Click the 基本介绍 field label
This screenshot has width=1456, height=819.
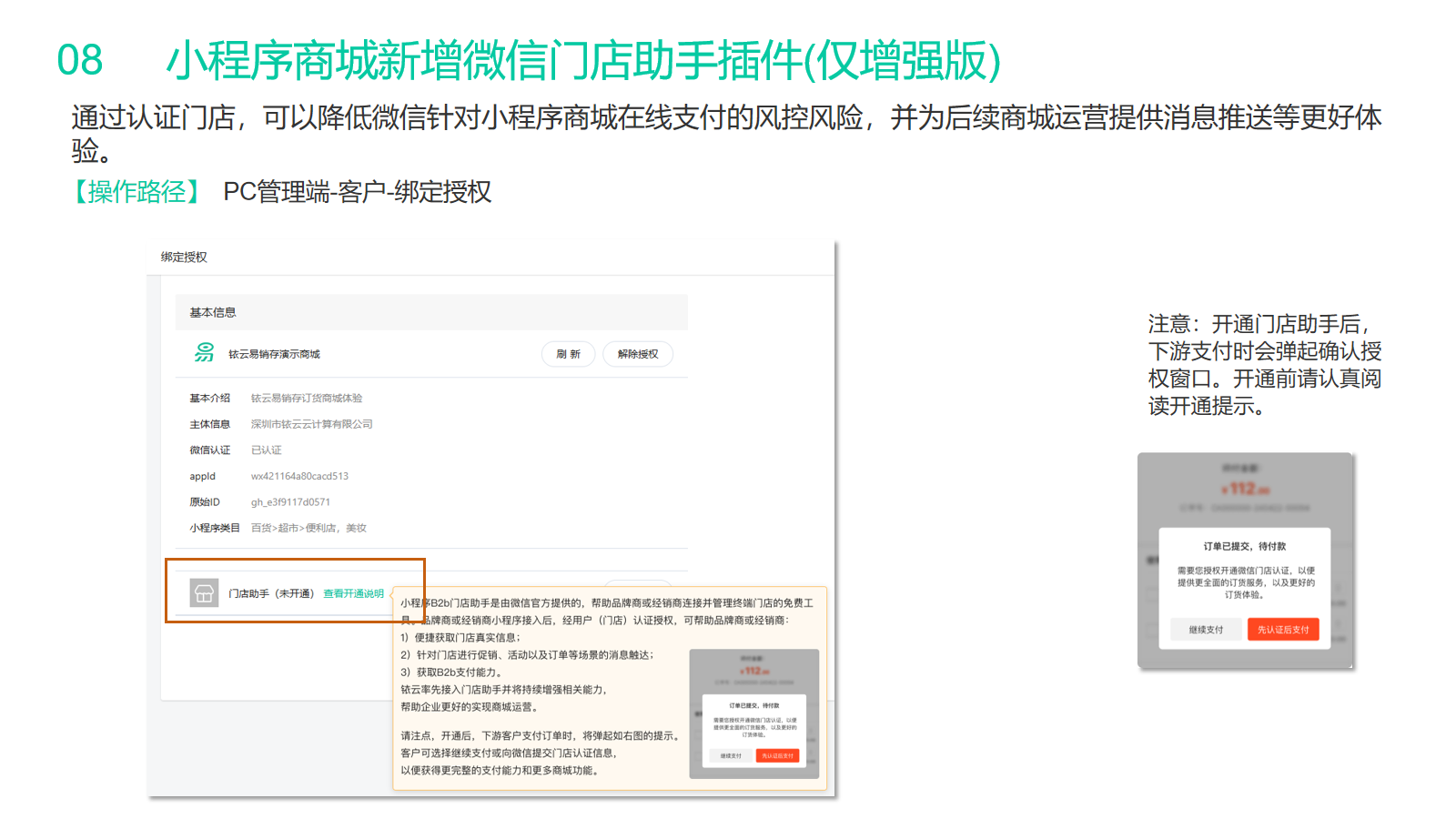point(209,399)
